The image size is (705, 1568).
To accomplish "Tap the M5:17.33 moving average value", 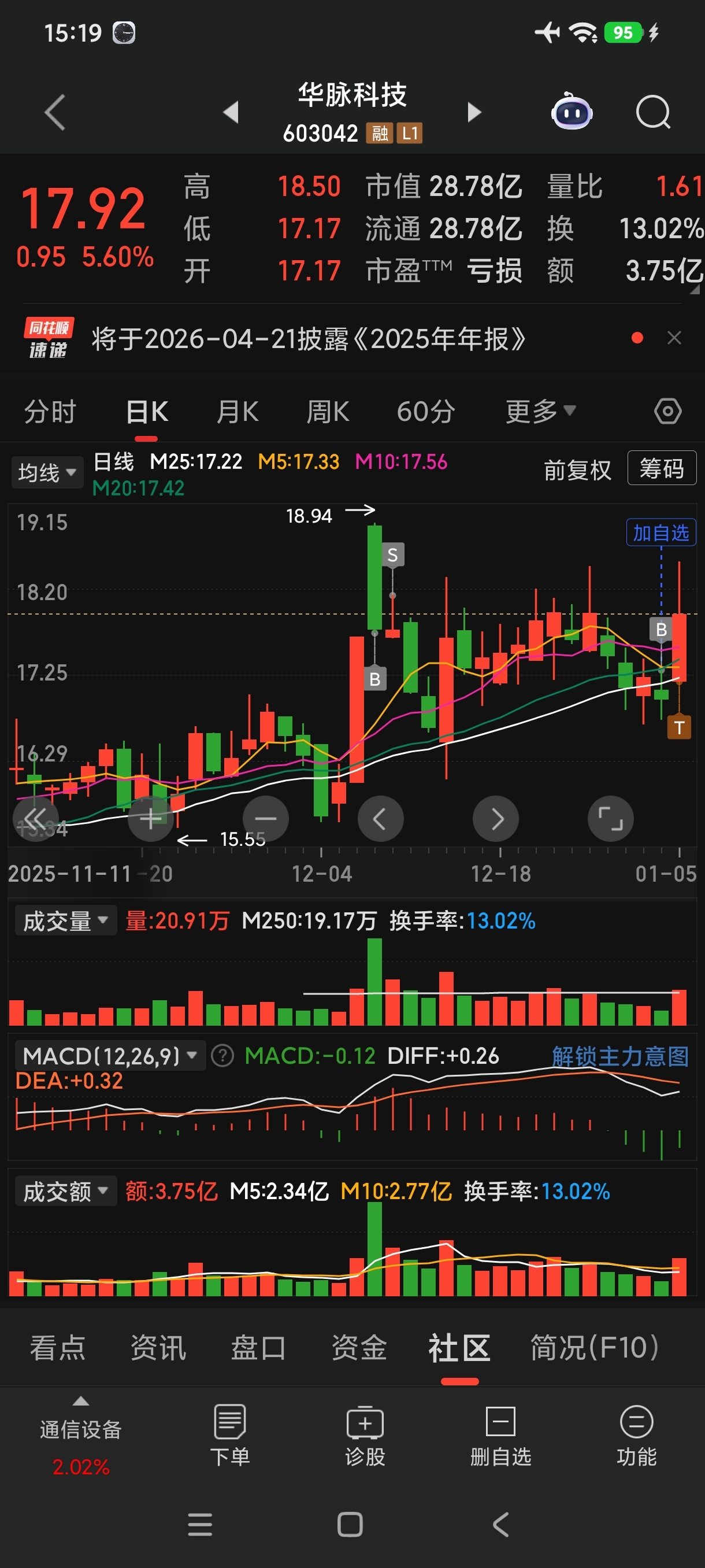I will pos(298,461).
